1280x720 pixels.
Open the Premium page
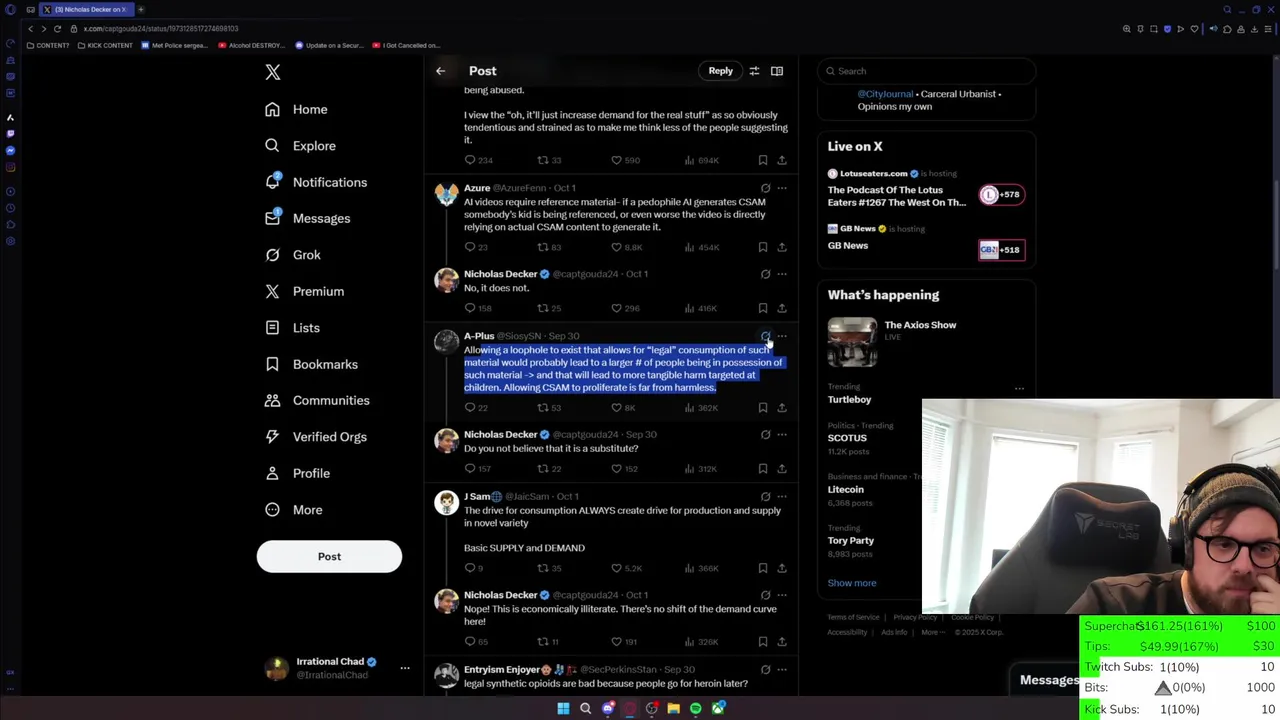coord(304,291)
